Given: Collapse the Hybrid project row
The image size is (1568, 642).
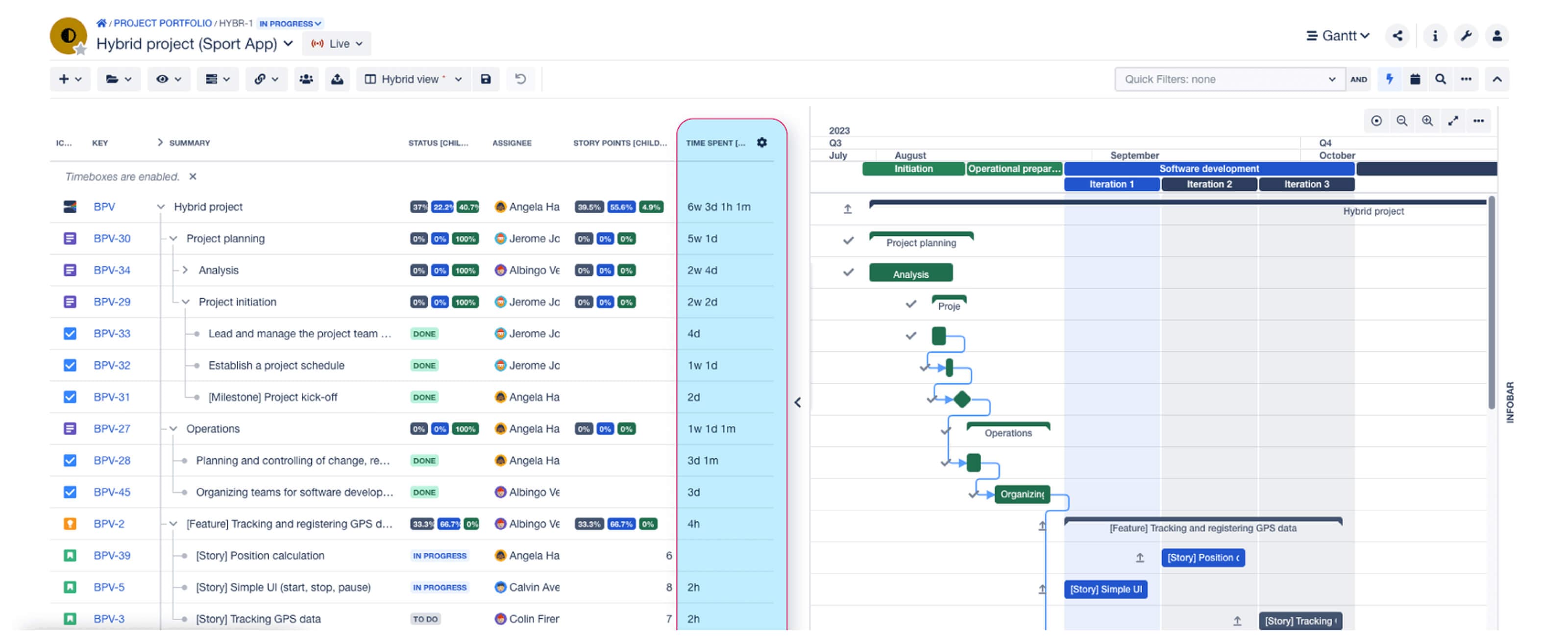Looking at the screenshot, I should (x=161, y=207).
